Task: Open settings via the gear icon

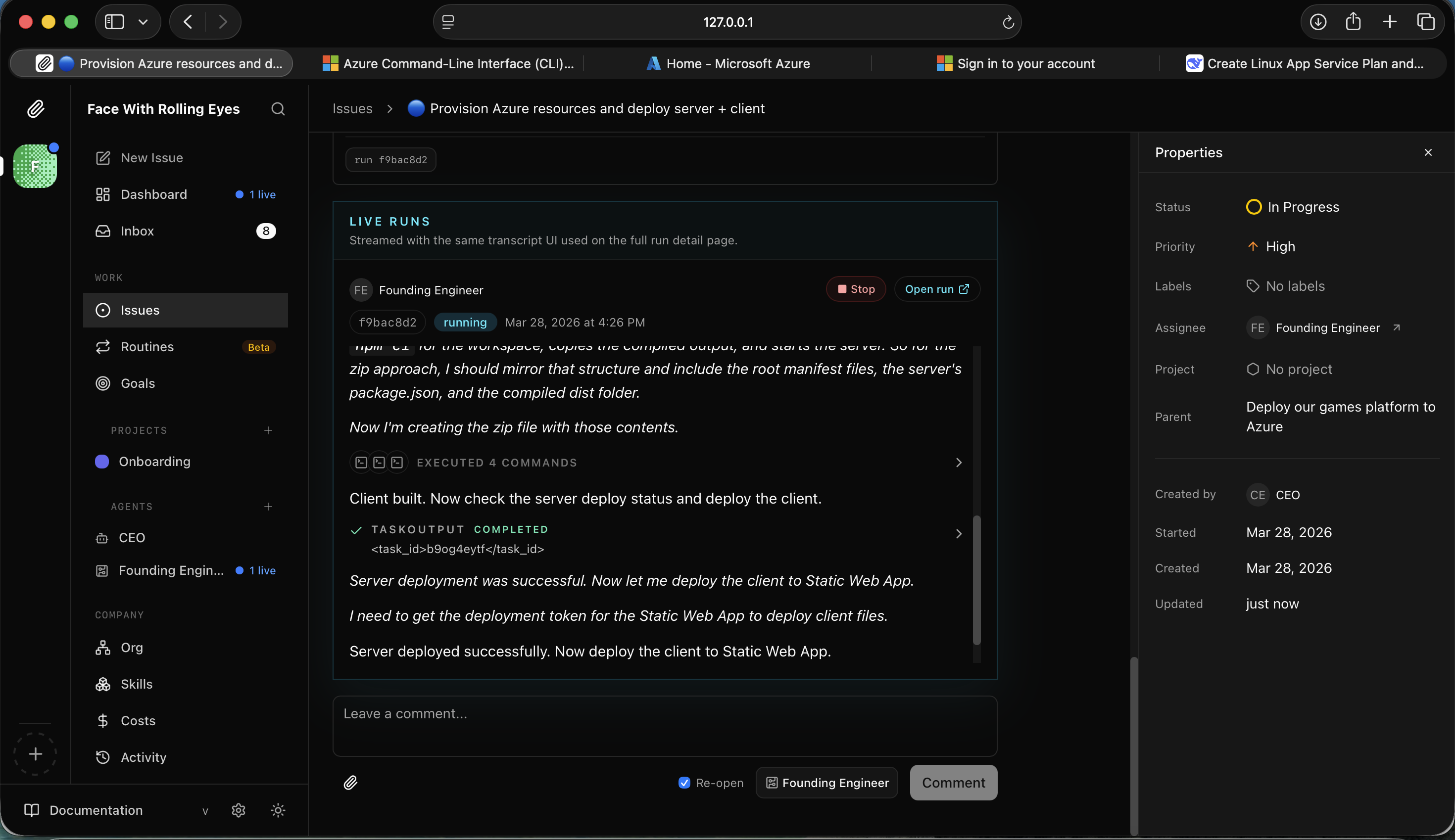Action: point(239,810)
